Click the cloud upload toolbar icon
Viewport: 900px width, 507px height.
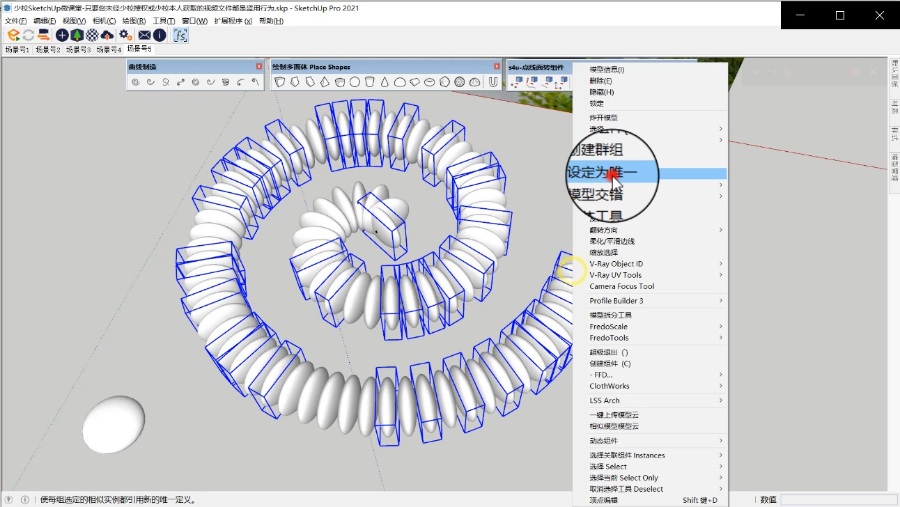pyautogui.click(x=107, y=36)
